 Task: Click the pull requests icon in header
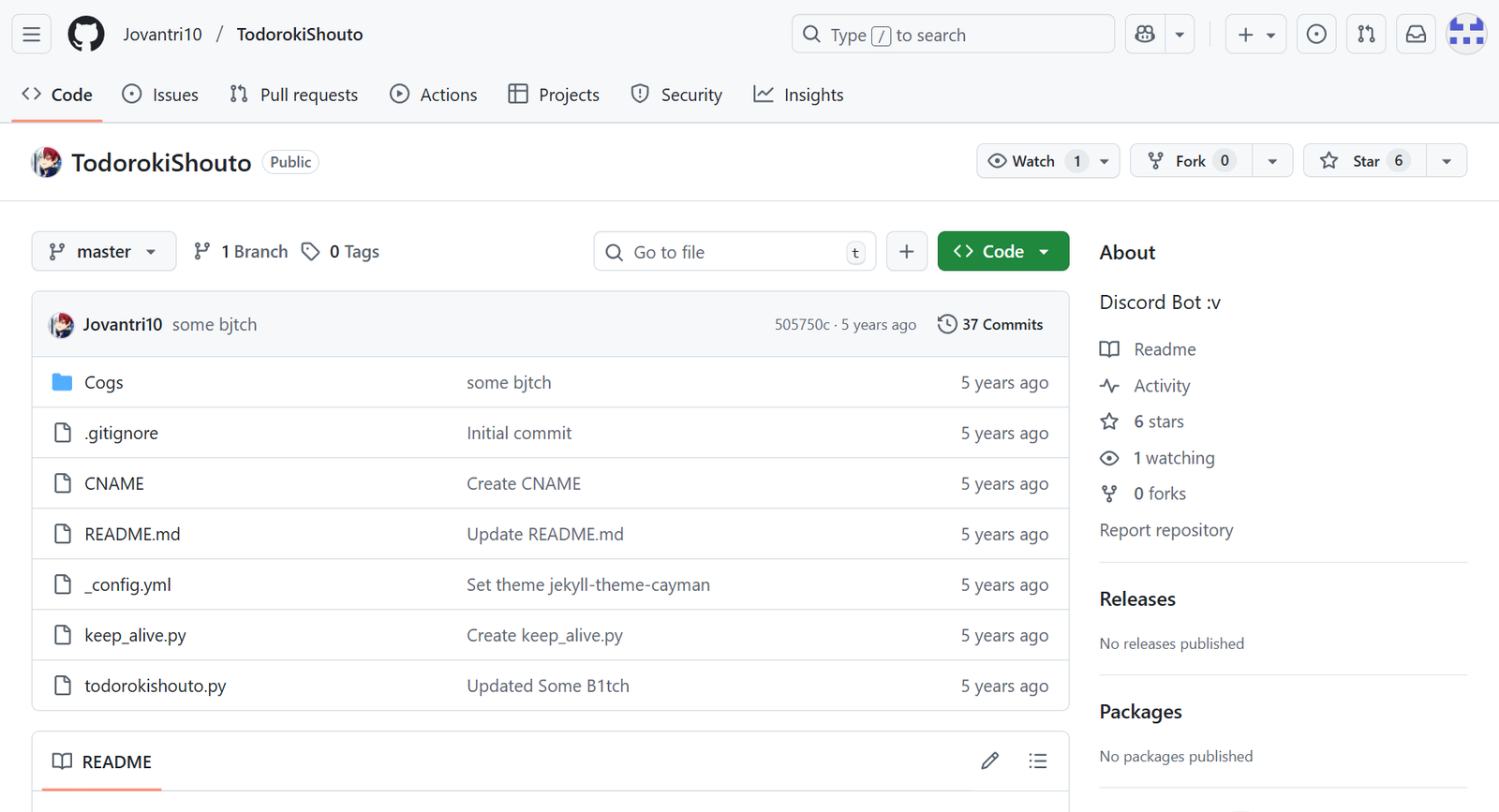click(x=1366, y=35)
